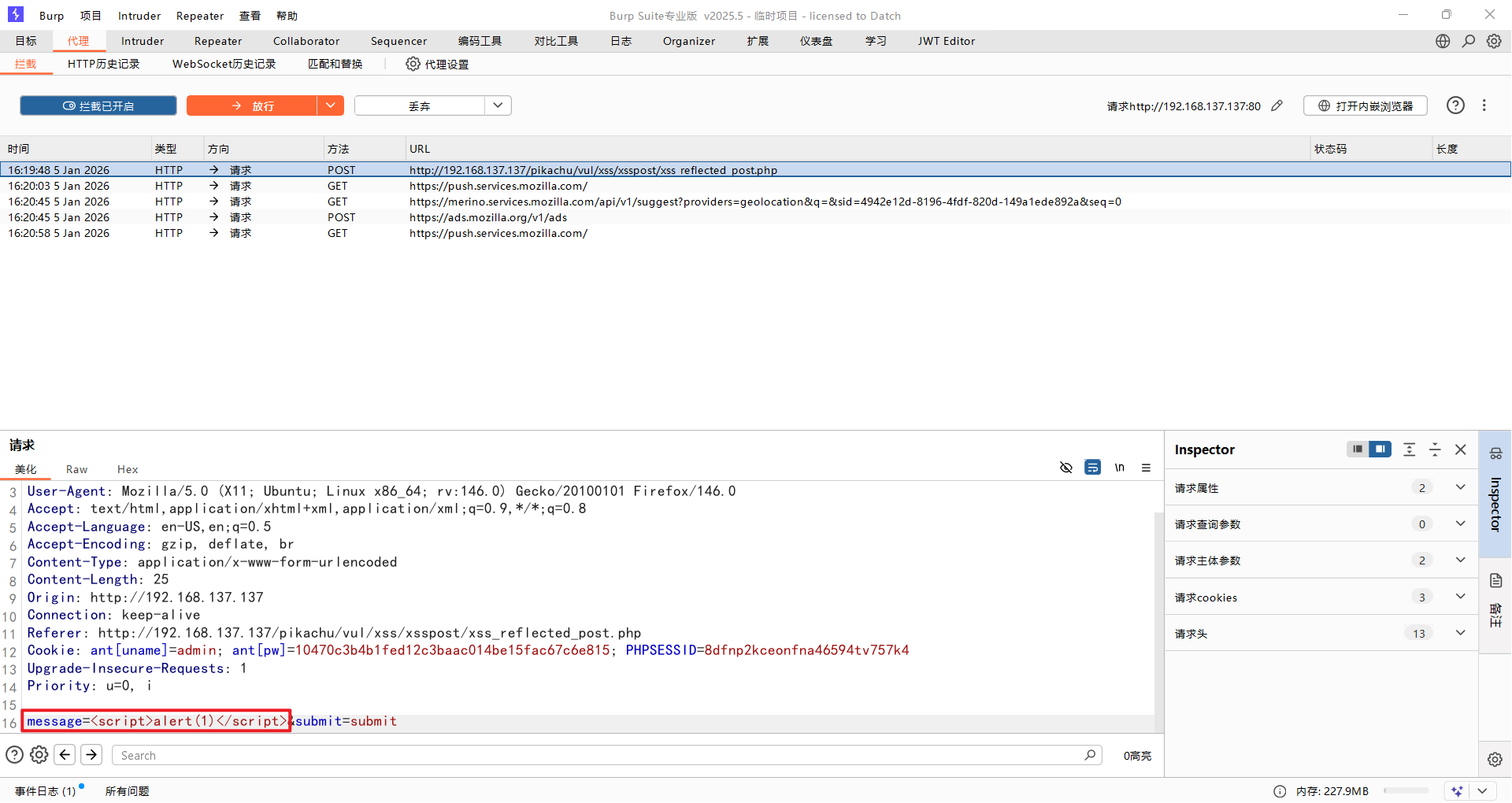Viewport: 1512px width, 803px height.
Task: Open the 查看 menu in menu bar
Action: [x=250, y=16]
